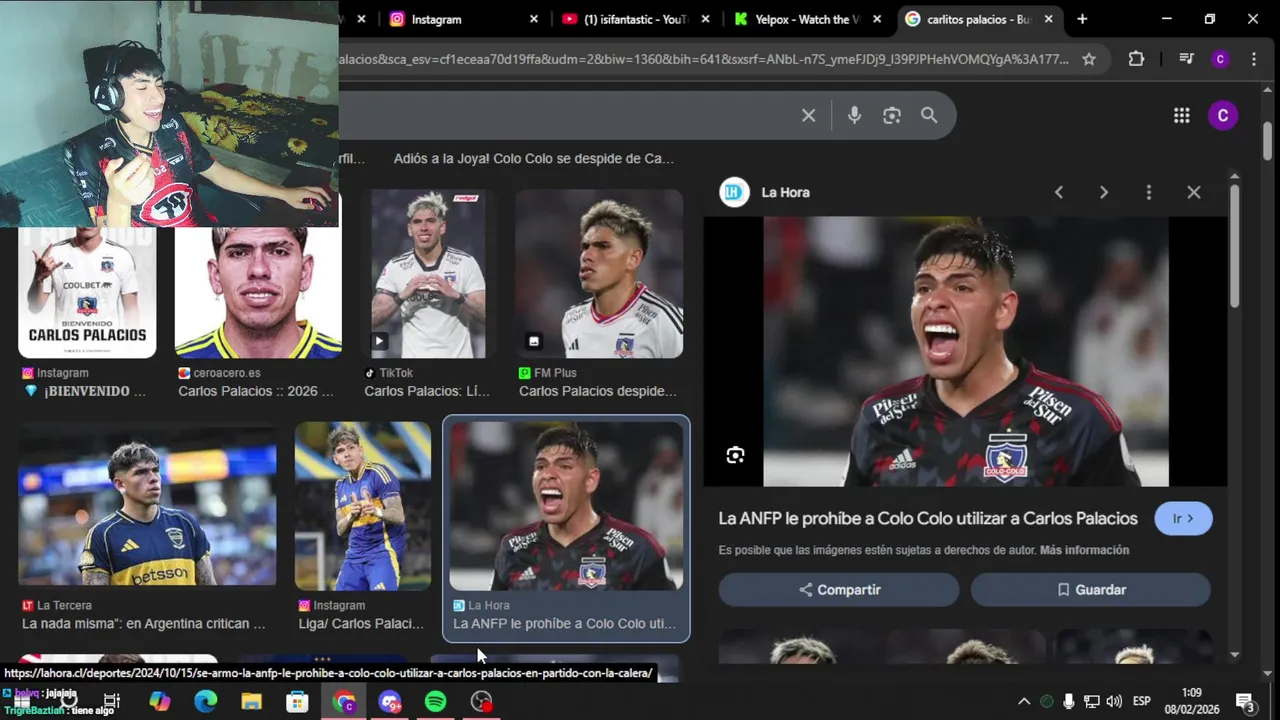Open the Google apps grid

pyautogui.click(x=1181, y=115)
